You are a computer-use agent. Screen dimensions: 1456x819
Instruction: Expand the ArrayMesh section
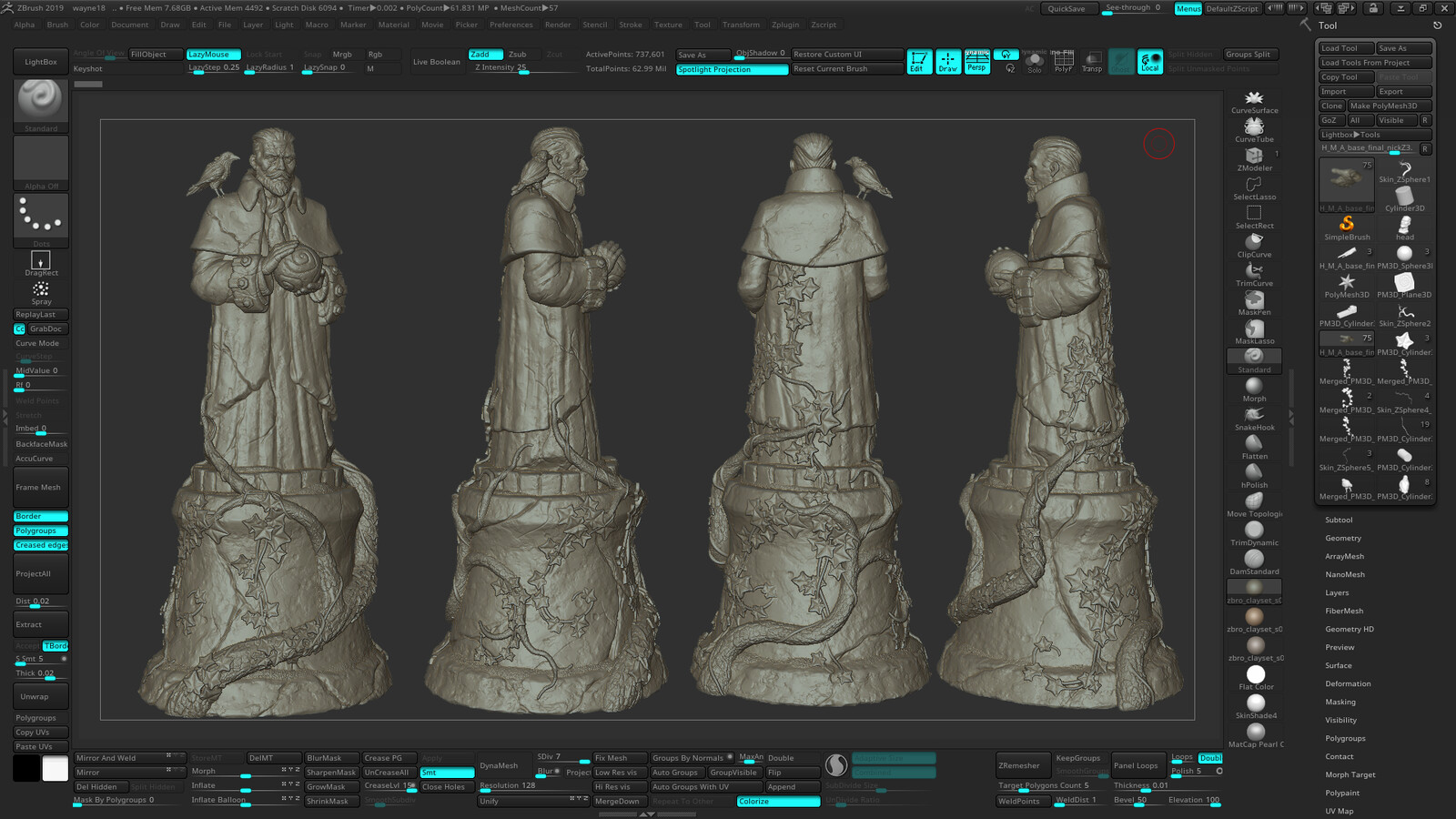(x=1345, y=557)
